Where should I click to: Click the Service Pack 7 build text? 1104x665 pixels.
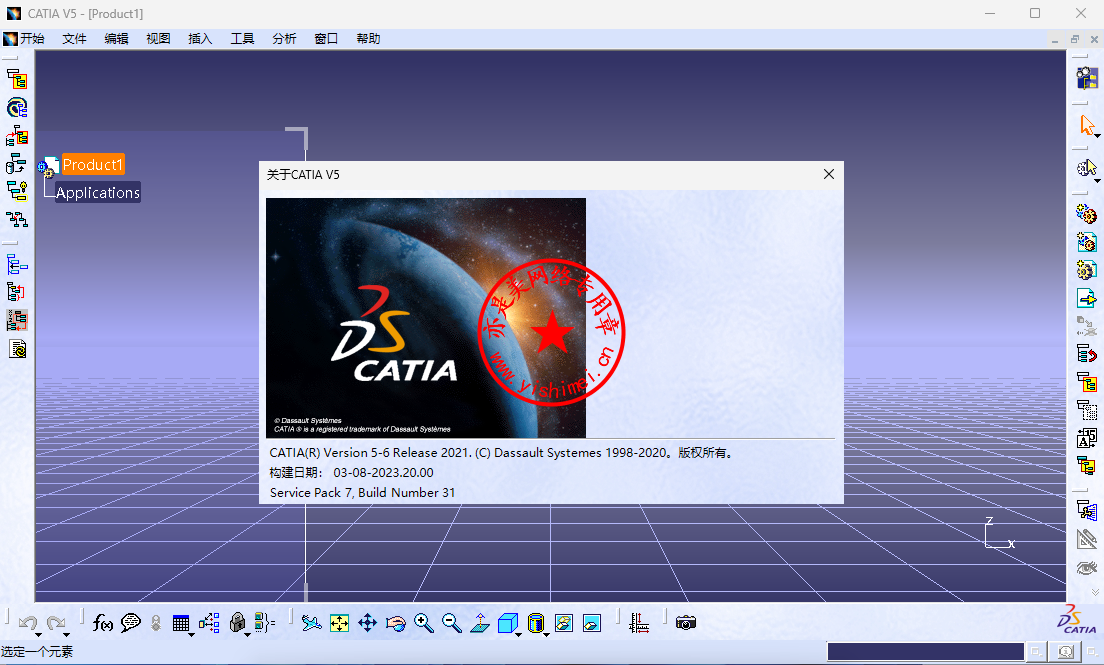363,492
